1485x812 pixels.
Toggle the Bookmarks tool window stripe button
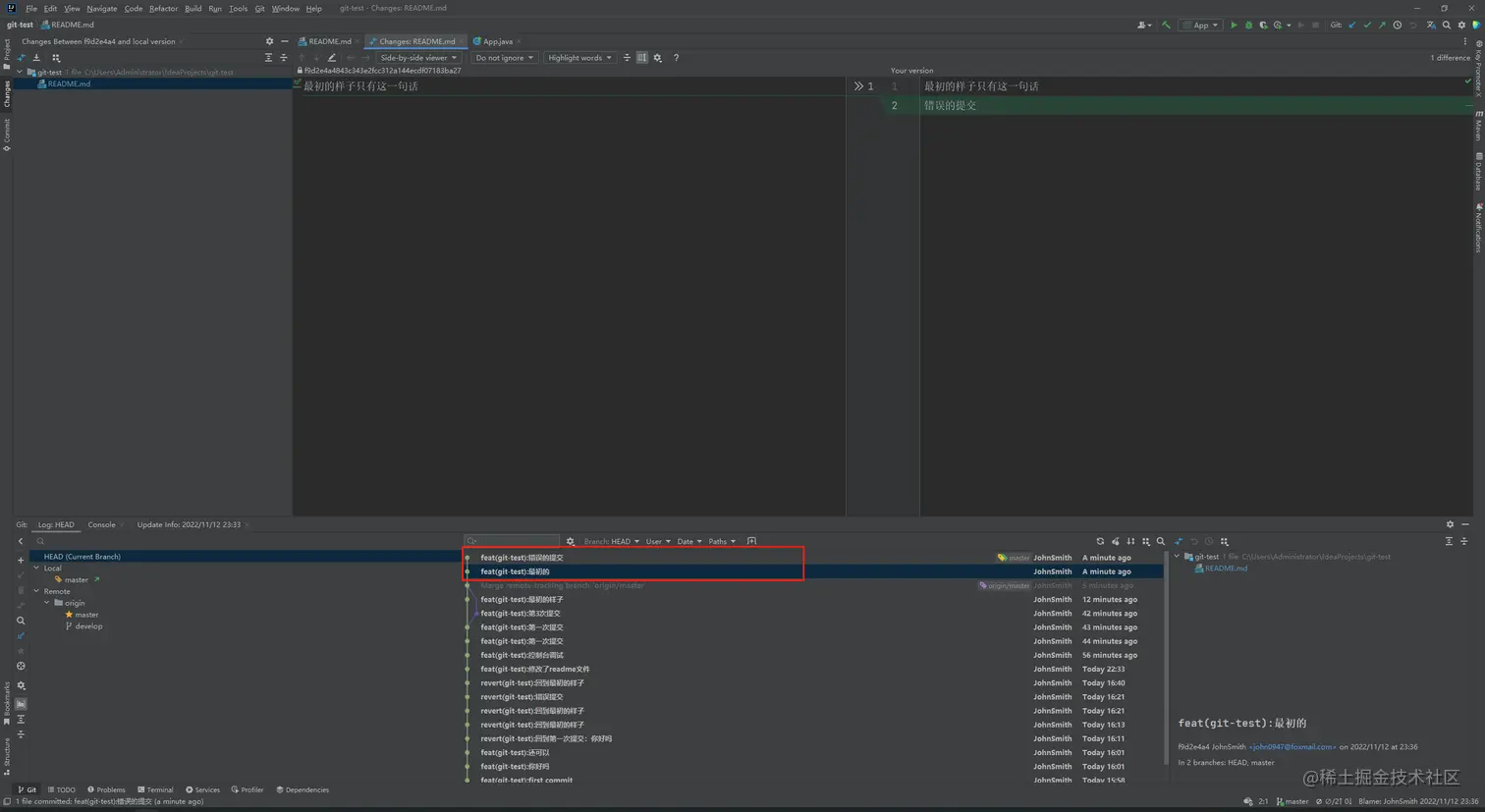(6, 703)
